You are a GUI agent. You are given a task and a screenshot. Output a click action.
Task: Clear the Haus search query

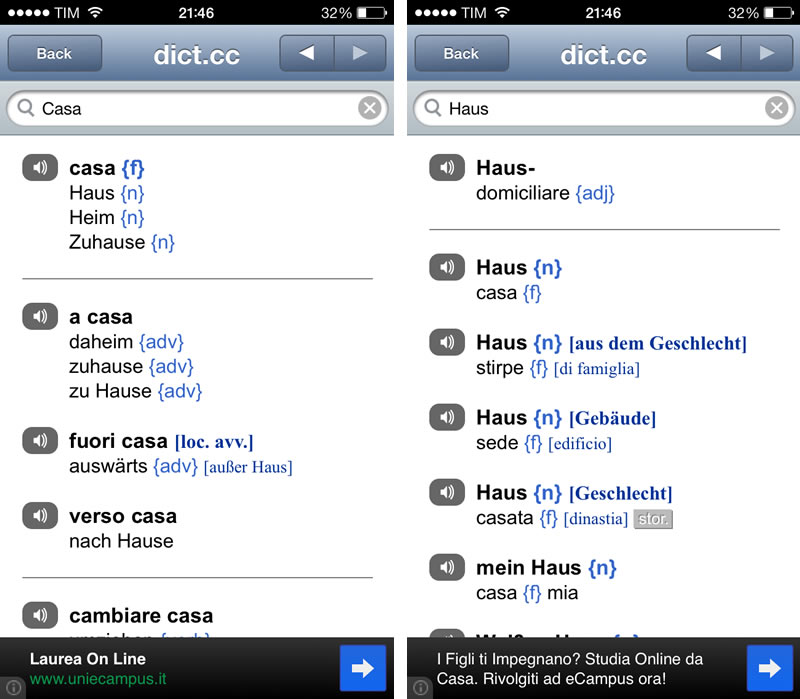point(776,107)
